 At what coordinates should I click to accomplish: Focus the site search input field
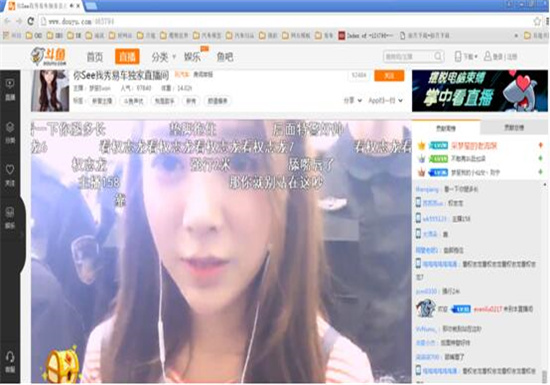click(409, 56)
